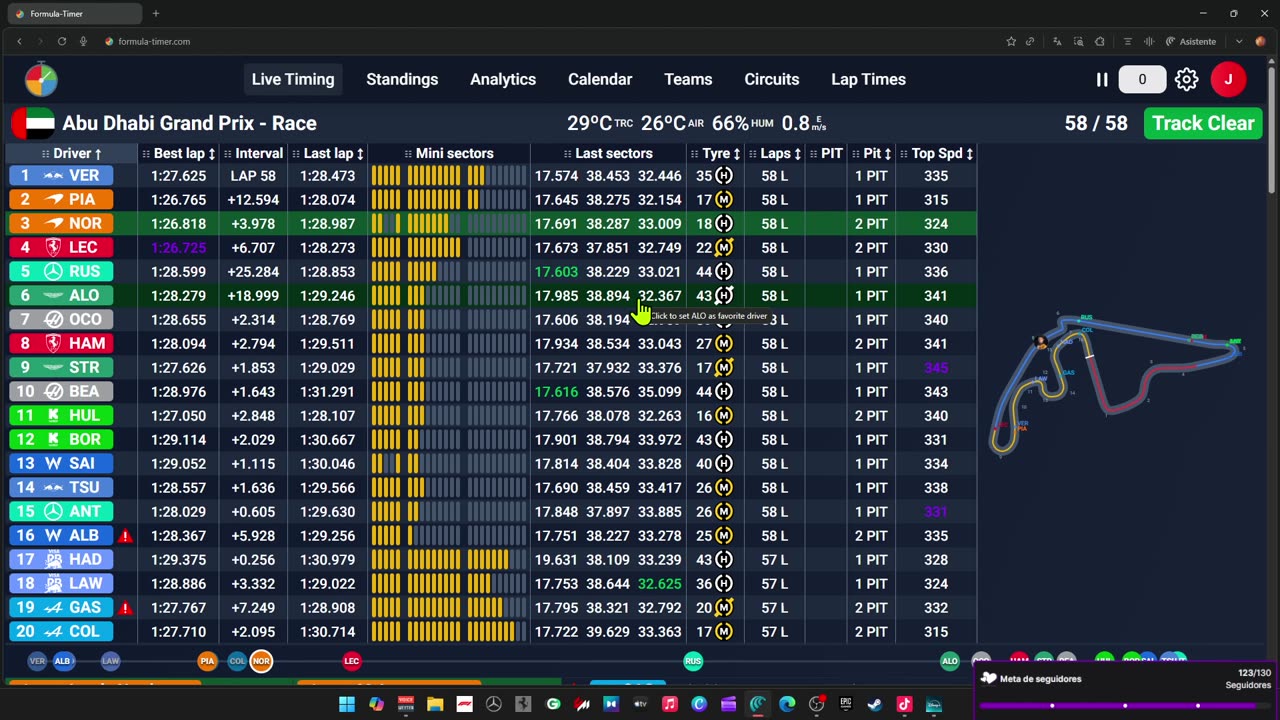Go back to the previous page
The image size is (1280, 720).
pyautogui.click(x=19, y=41)
